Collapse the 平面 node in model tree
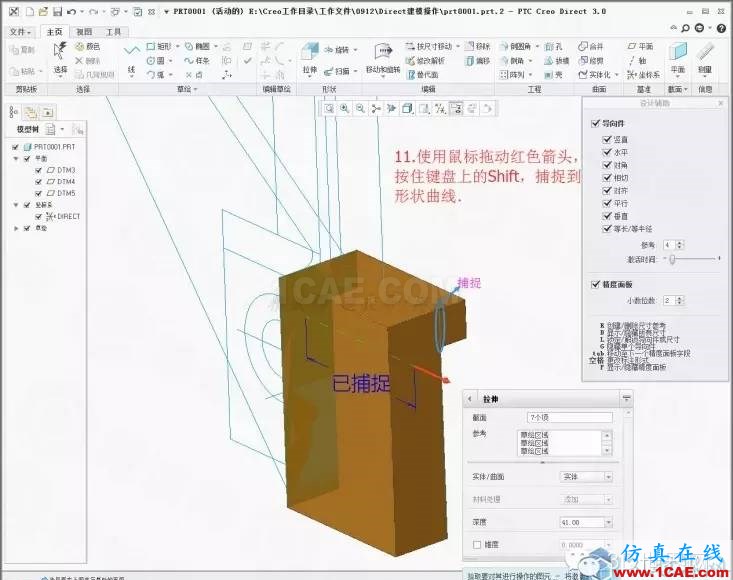 pyautogui.click(x=16, y=159)
